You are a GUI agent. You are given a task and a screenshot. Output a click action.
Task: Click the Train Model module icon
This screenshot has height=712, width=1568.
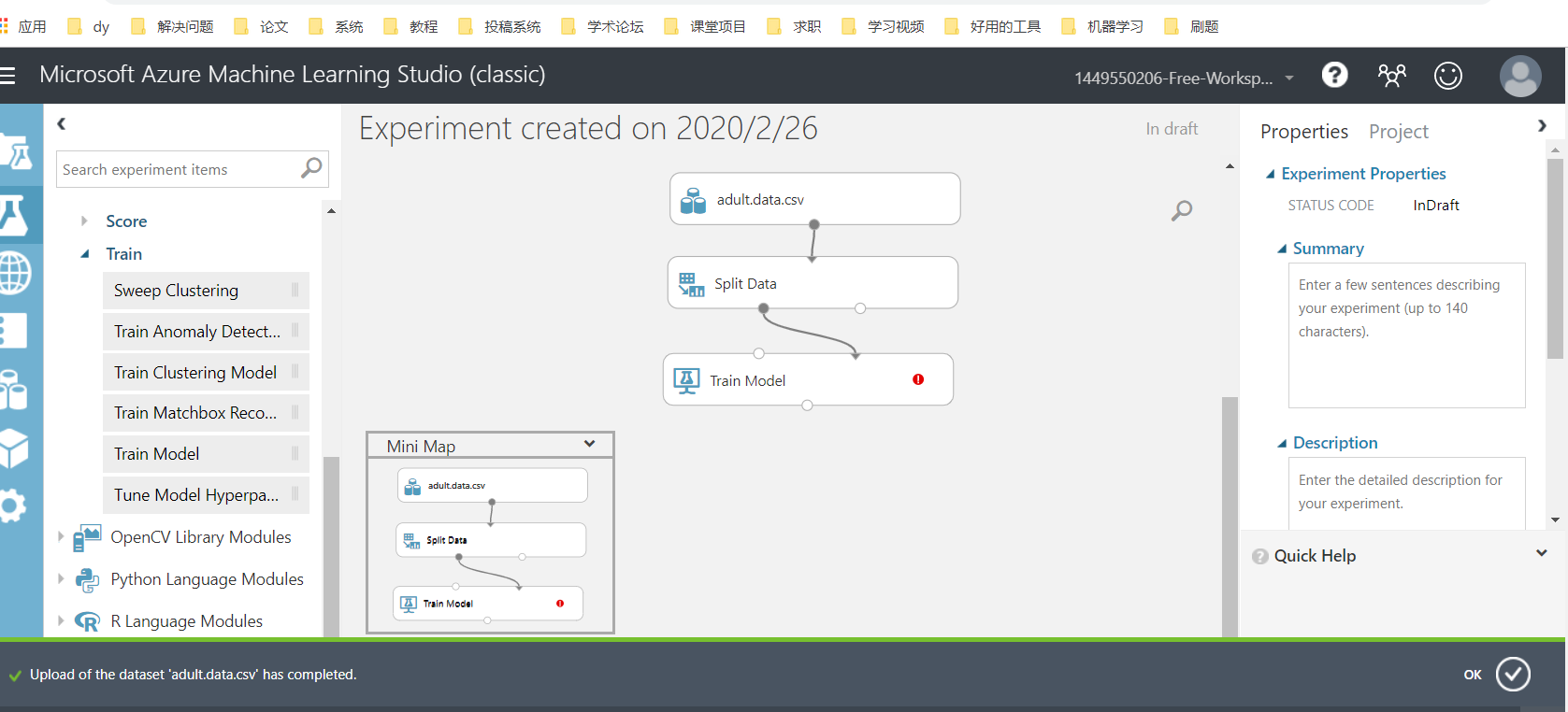(686, 381)
